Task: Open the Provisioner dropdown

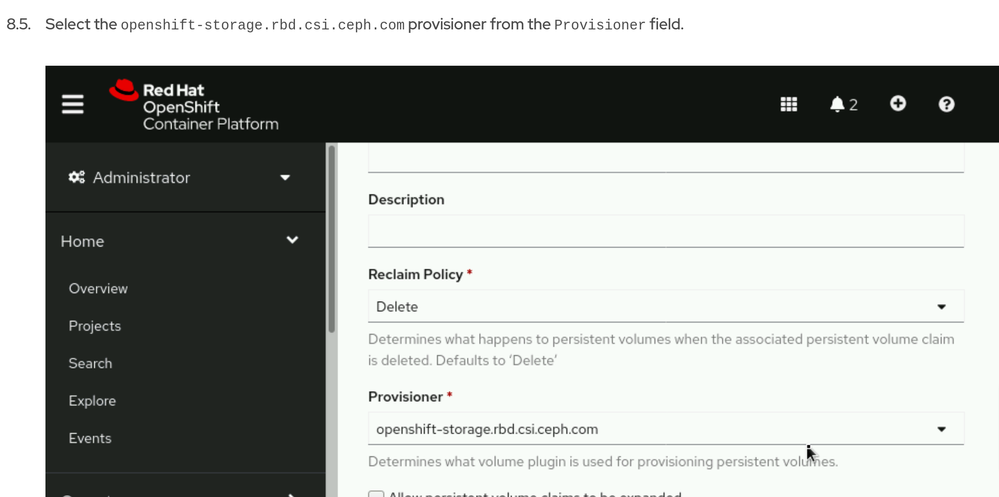Action: pos(665,429)
